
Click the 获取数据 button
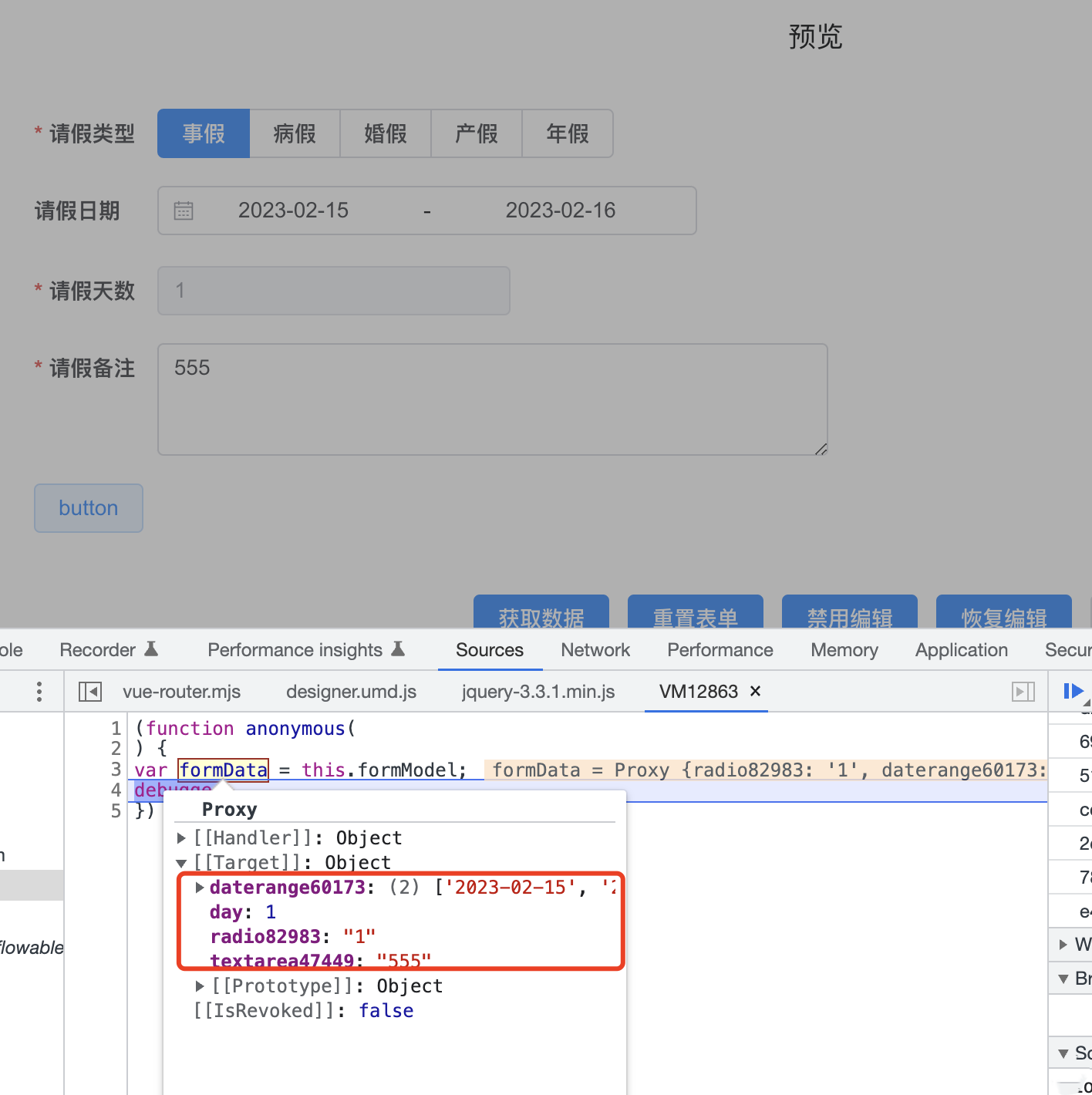(x=541, y=613)
